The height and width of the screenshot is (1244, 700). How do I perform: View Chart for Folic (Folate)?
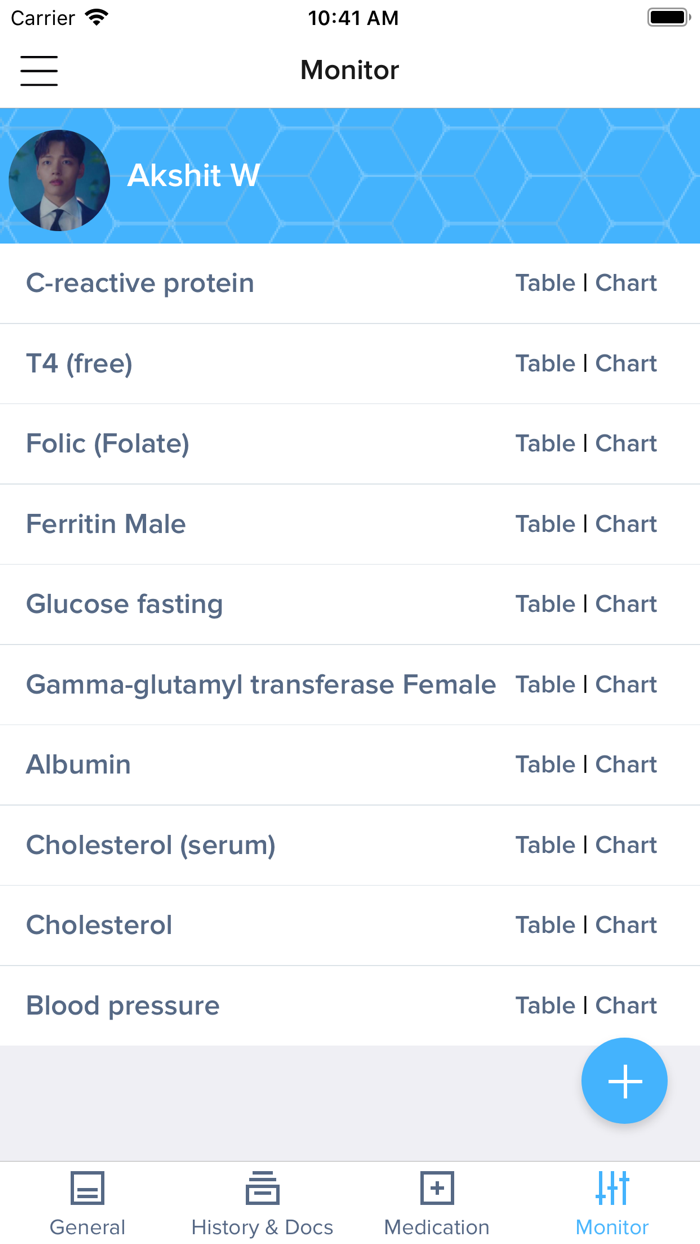(x=626, y=444)
